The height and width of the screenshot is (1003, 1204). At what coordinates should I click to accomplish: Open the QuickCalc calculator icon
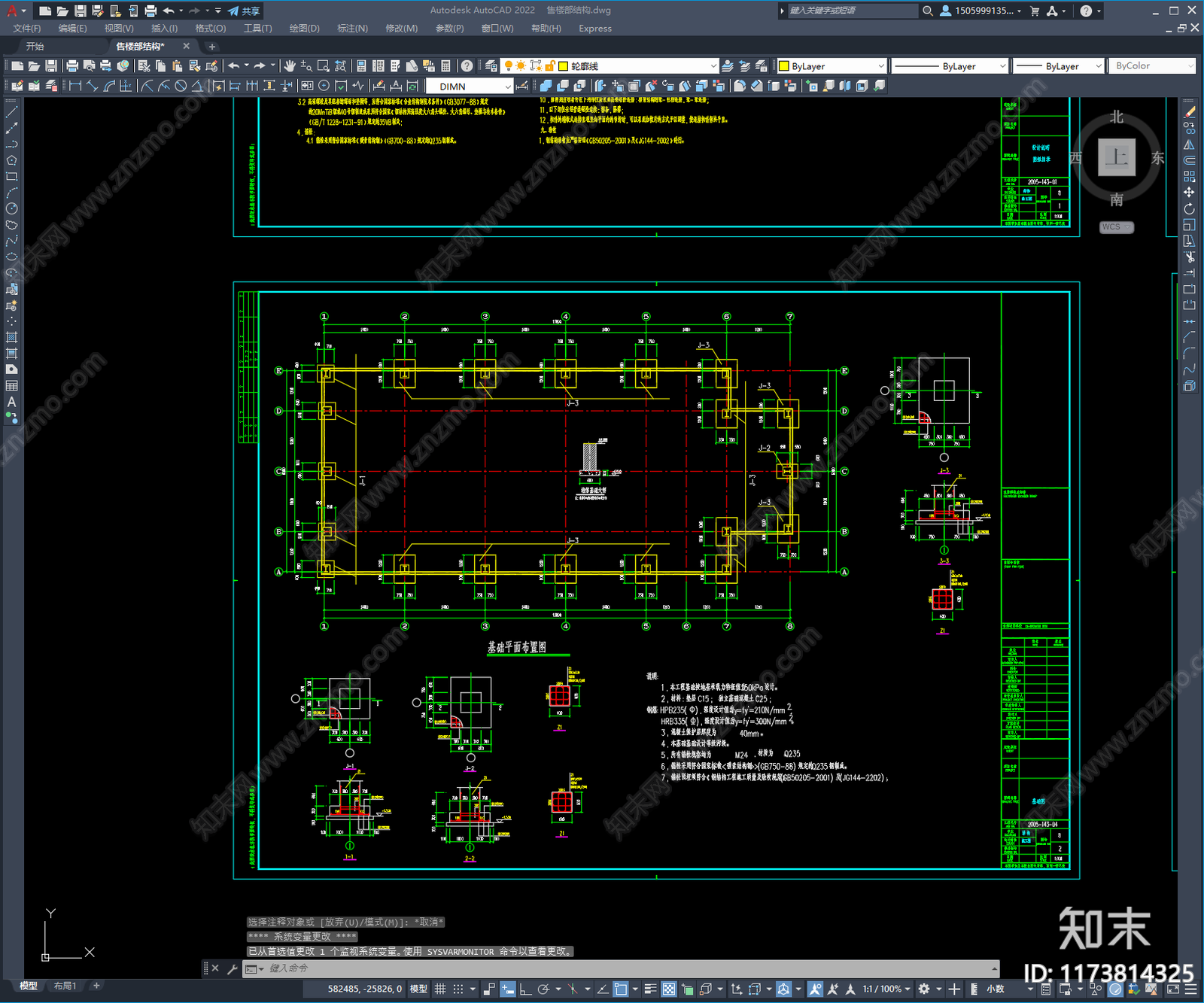coord(445,66)
